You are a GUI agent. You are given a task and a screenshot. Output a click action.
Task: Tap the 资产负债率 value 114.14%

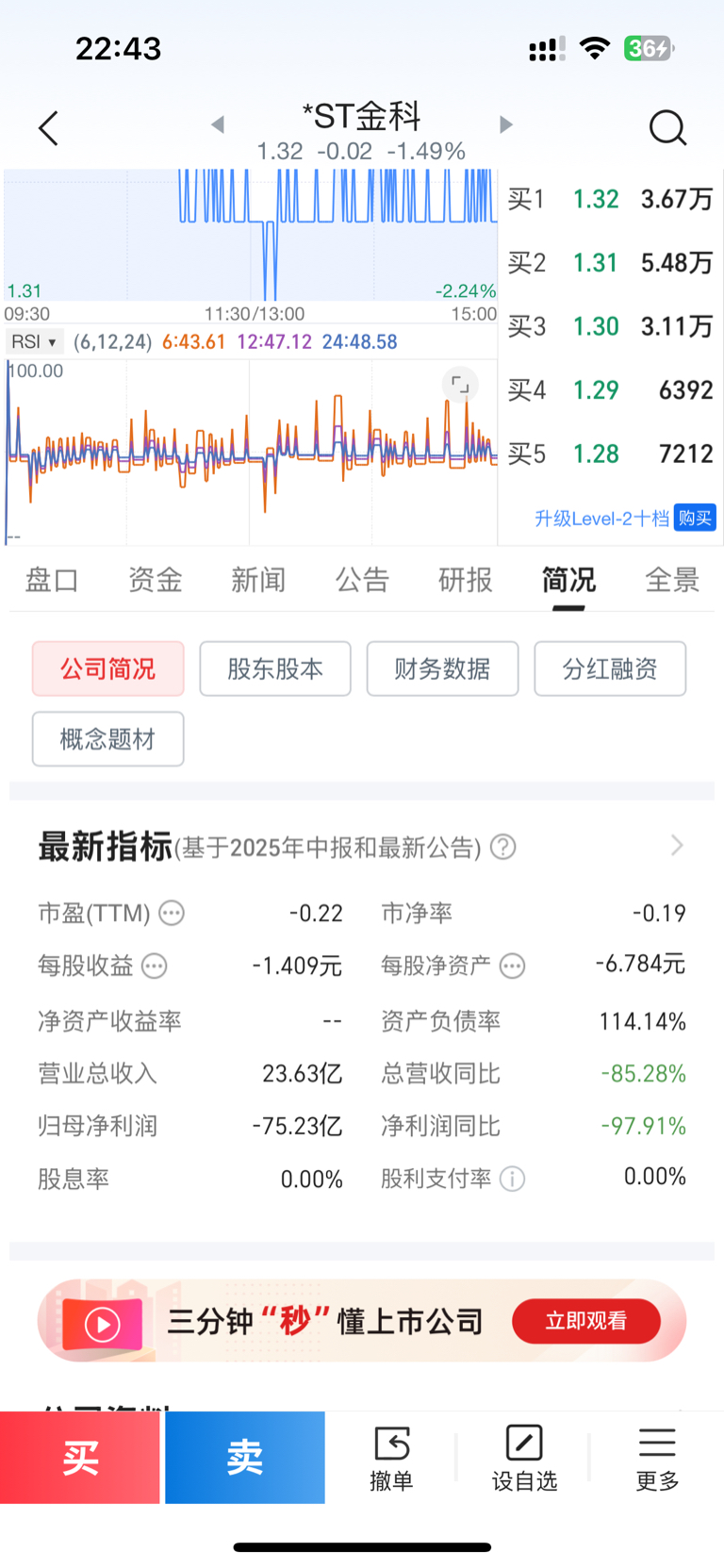[x=643, y=1021]
